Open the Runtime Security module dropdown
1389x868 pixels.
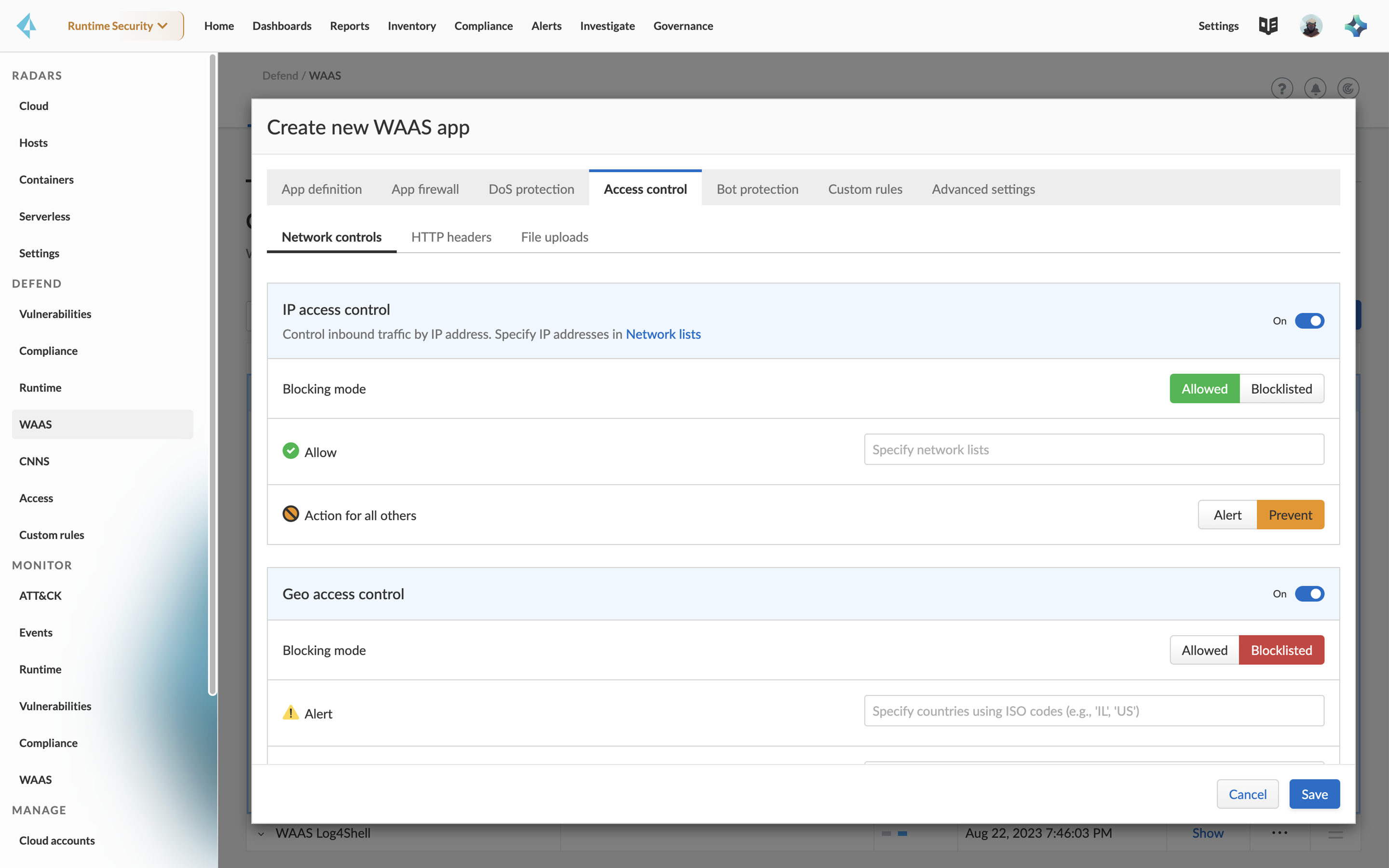pos(118,26)
